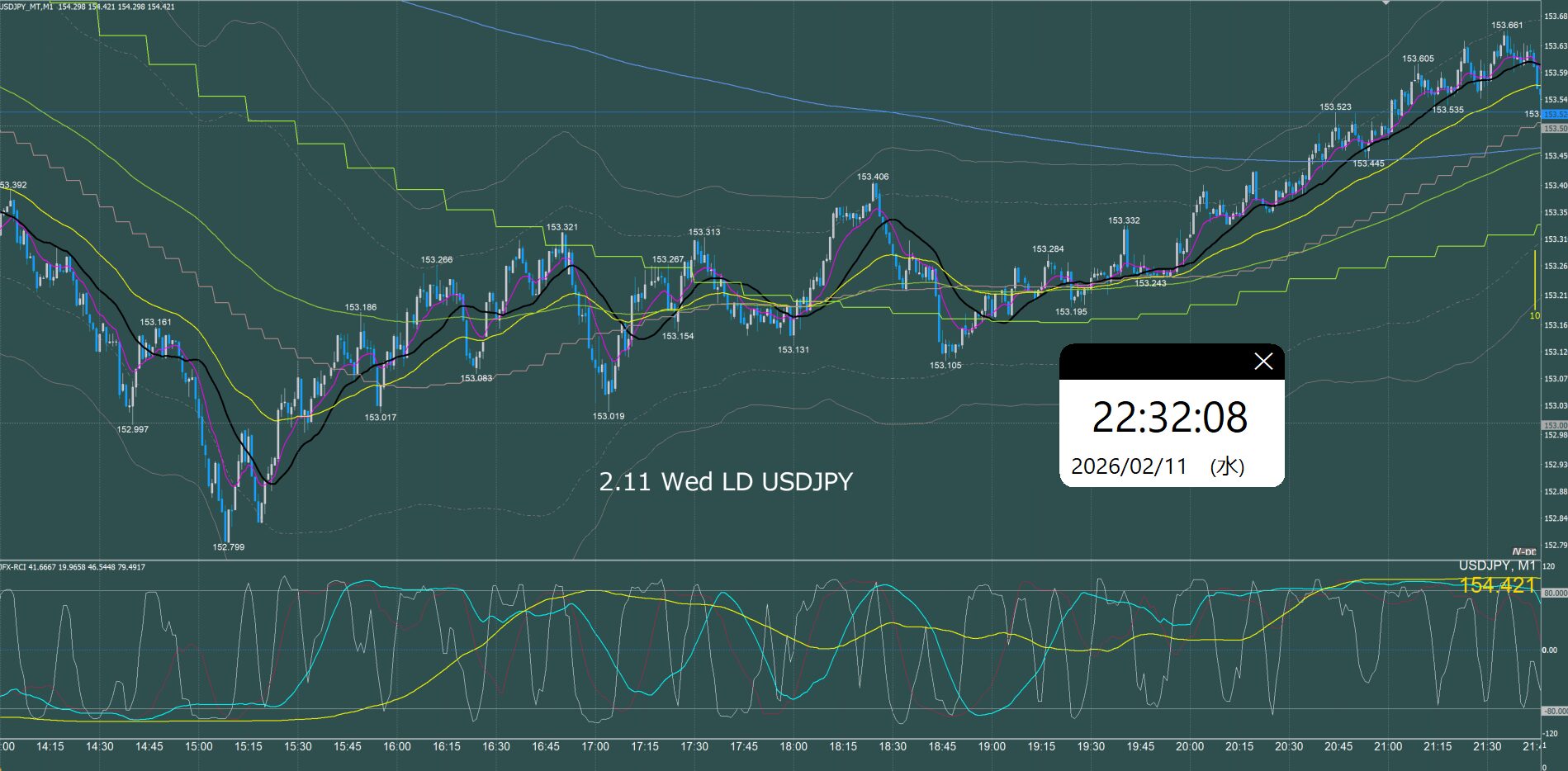The image size is (1568, 771).
Task: Select the '2.11 Wed LD USDJPY' chart label
Action: [725, 481]
